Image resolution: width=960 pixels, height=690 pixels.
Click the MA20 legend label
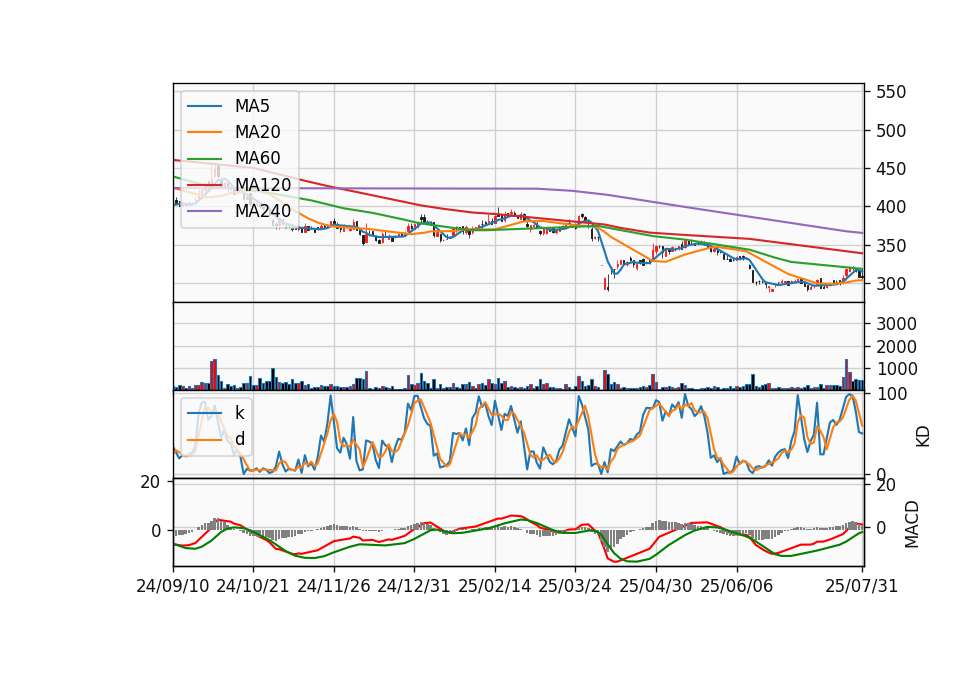click(257, 132)
